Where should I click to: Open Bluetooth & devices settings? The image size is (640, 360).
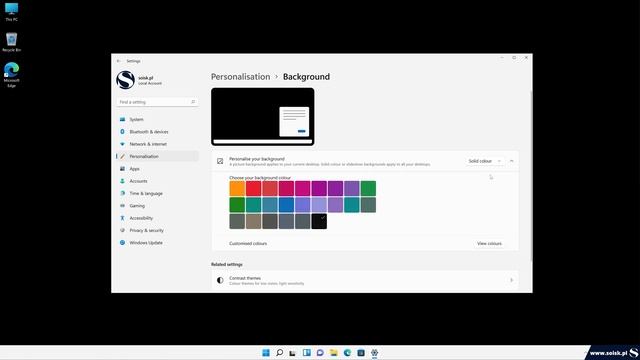click(157, 132)
